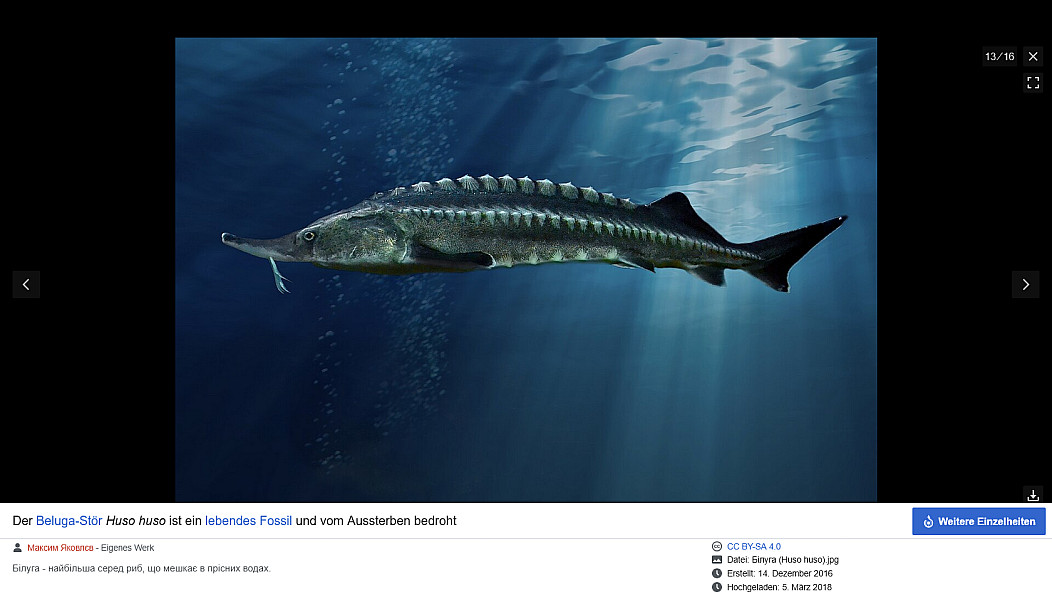Open the Beluga-Stör link
Viewport: 1052px width, 594px height.
click(x=69, y=521)
